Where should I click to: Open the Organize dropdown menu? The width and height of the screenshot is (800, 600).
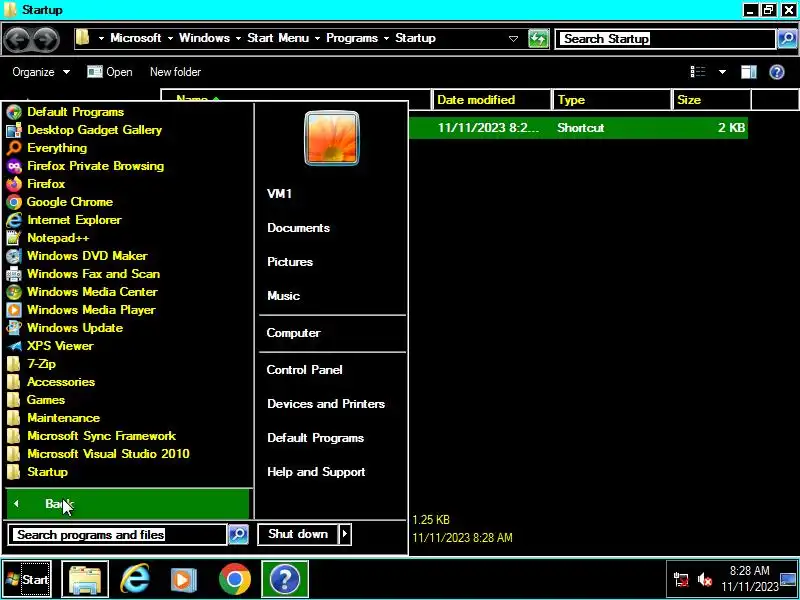coord(41,72)
